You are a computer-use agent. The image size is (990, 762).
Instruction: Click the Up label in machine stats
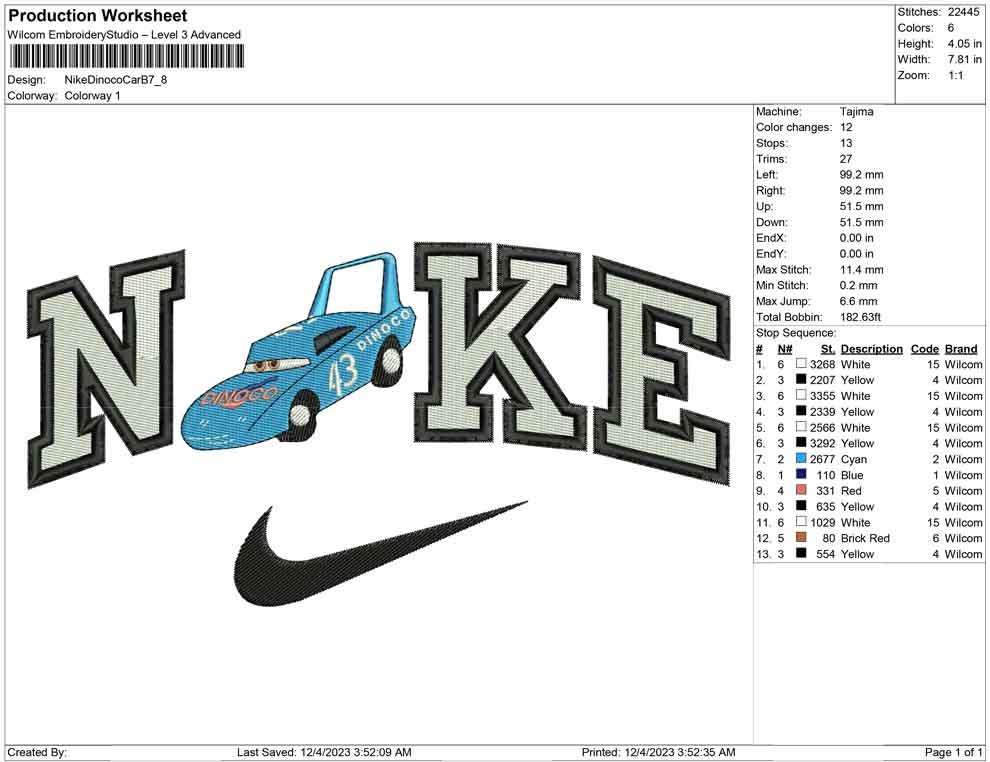(764, 206)
